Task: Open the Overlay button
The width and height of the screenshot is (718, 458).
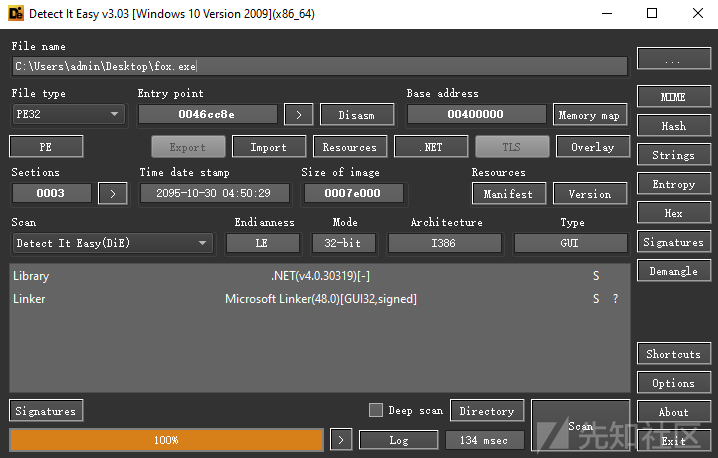Action: click(x=593, y=147)
